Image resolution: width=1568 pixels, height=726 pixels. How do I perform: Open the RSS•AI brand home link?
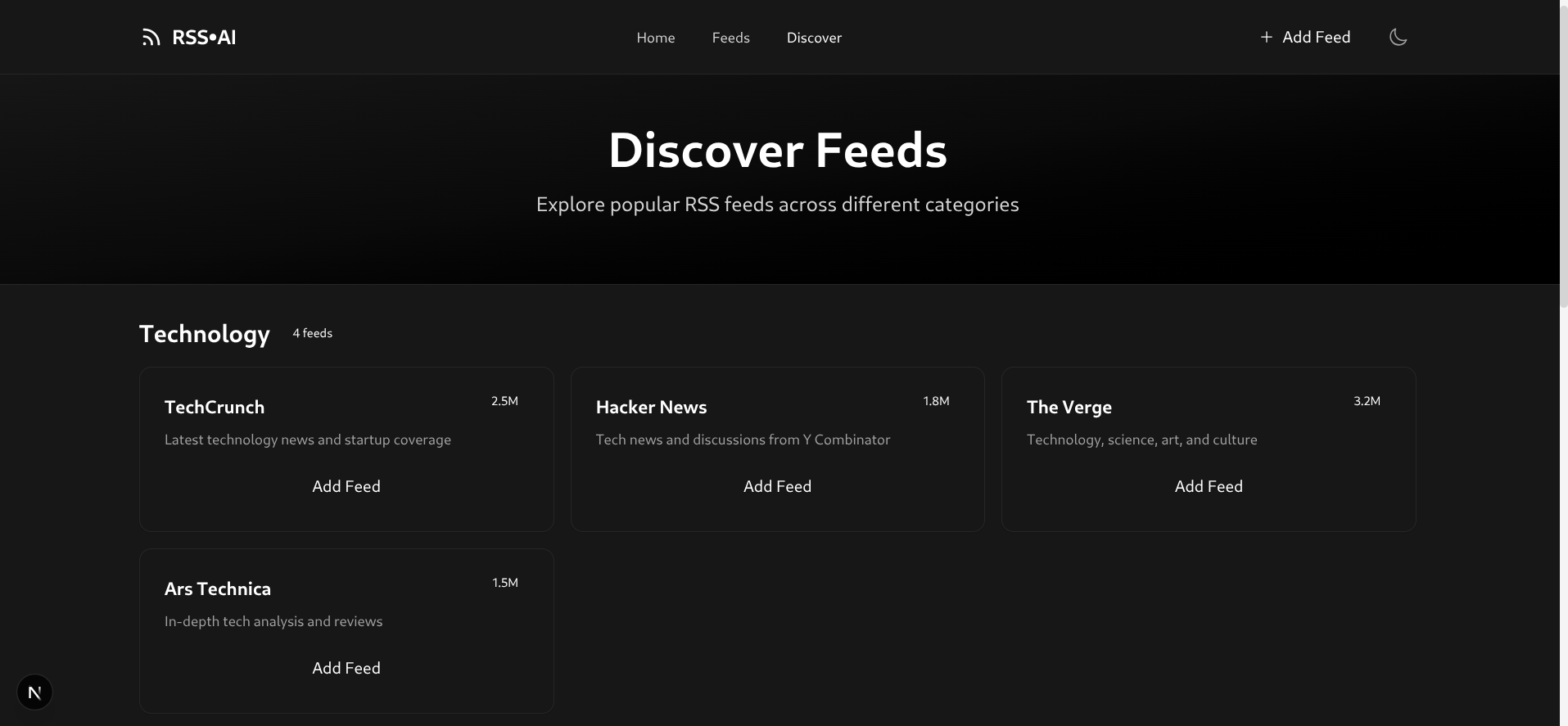click(x=188, y=37)
